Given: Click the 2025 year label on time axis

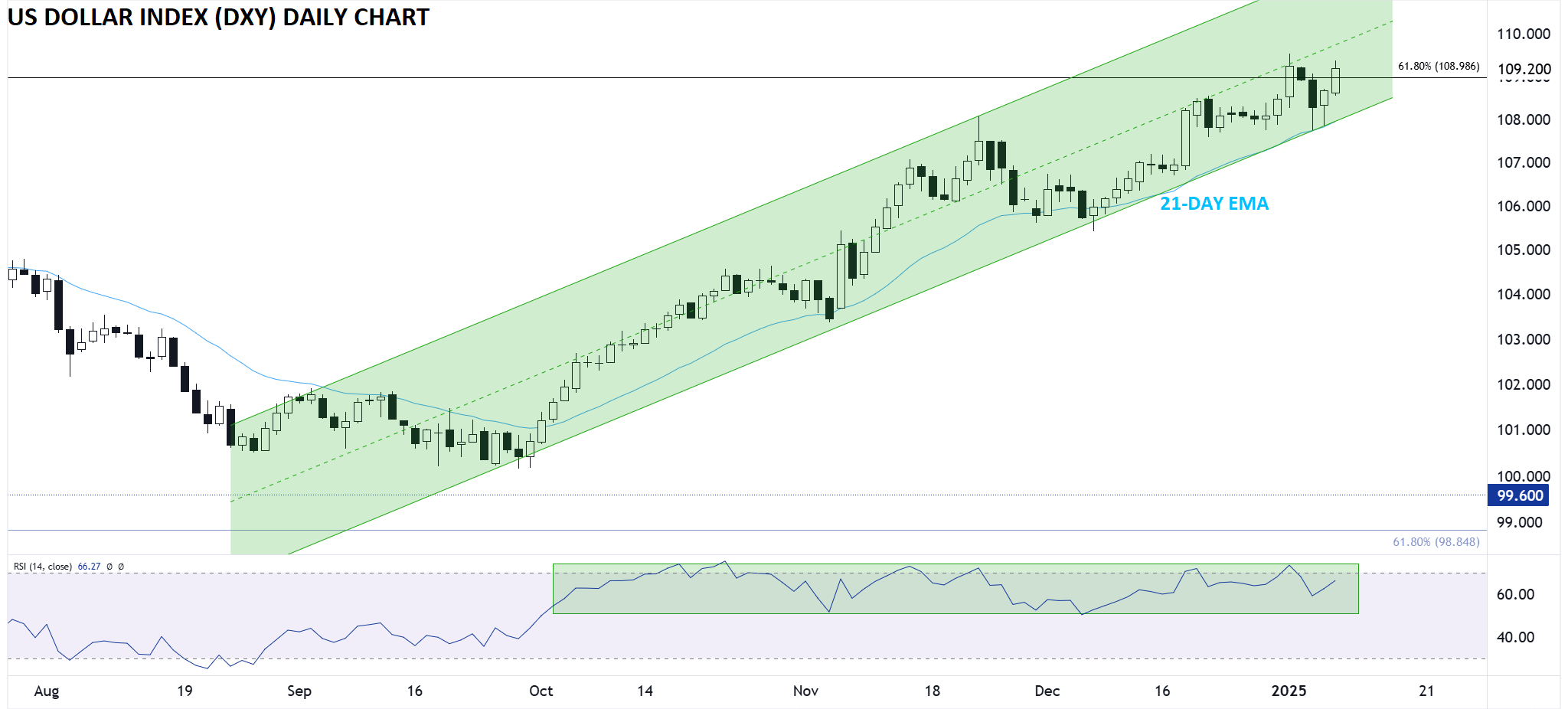Looking at the screenshot, I should coord(1289,691).
